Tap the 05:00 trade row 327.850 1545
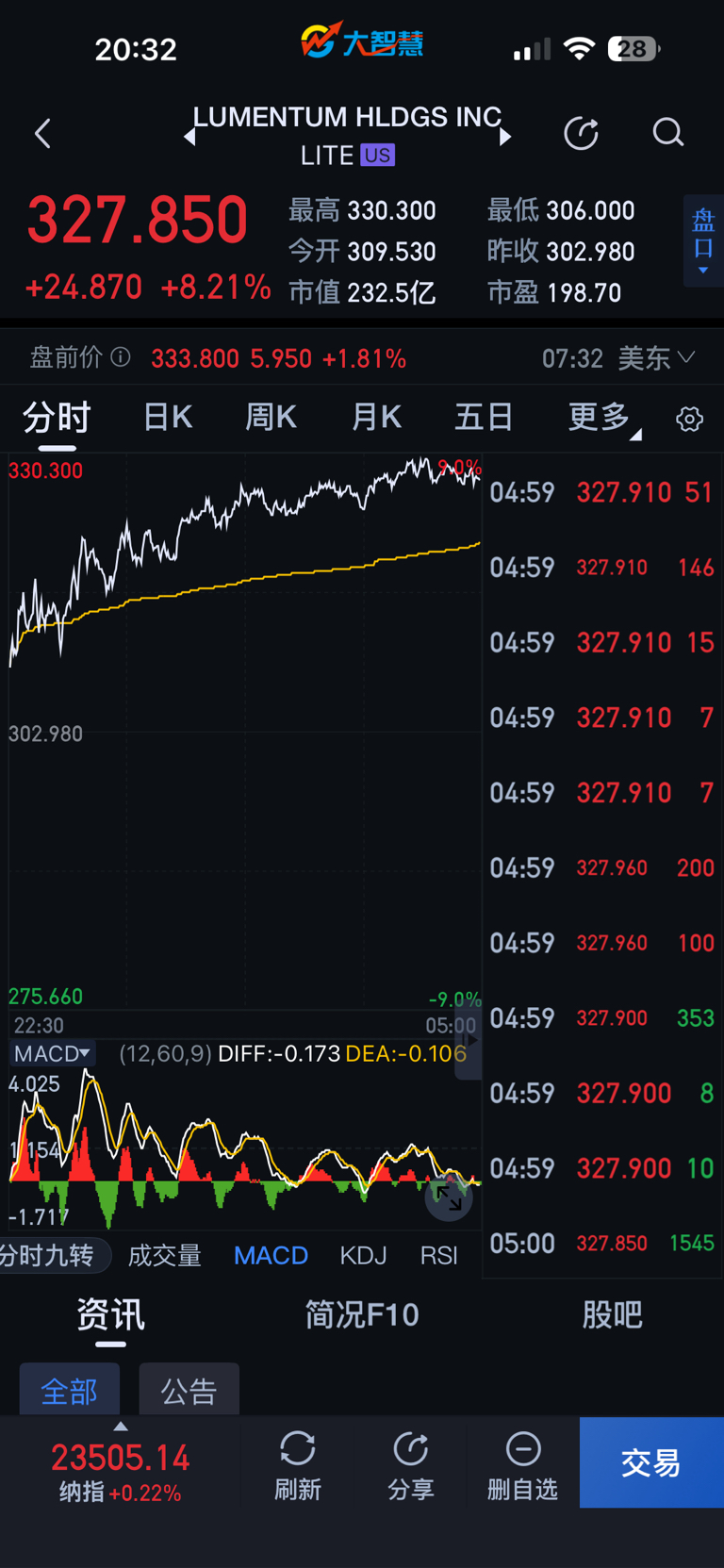The height and width of the screenshot is (1568, 724). pyautogui.click(x=601, y=1244)
